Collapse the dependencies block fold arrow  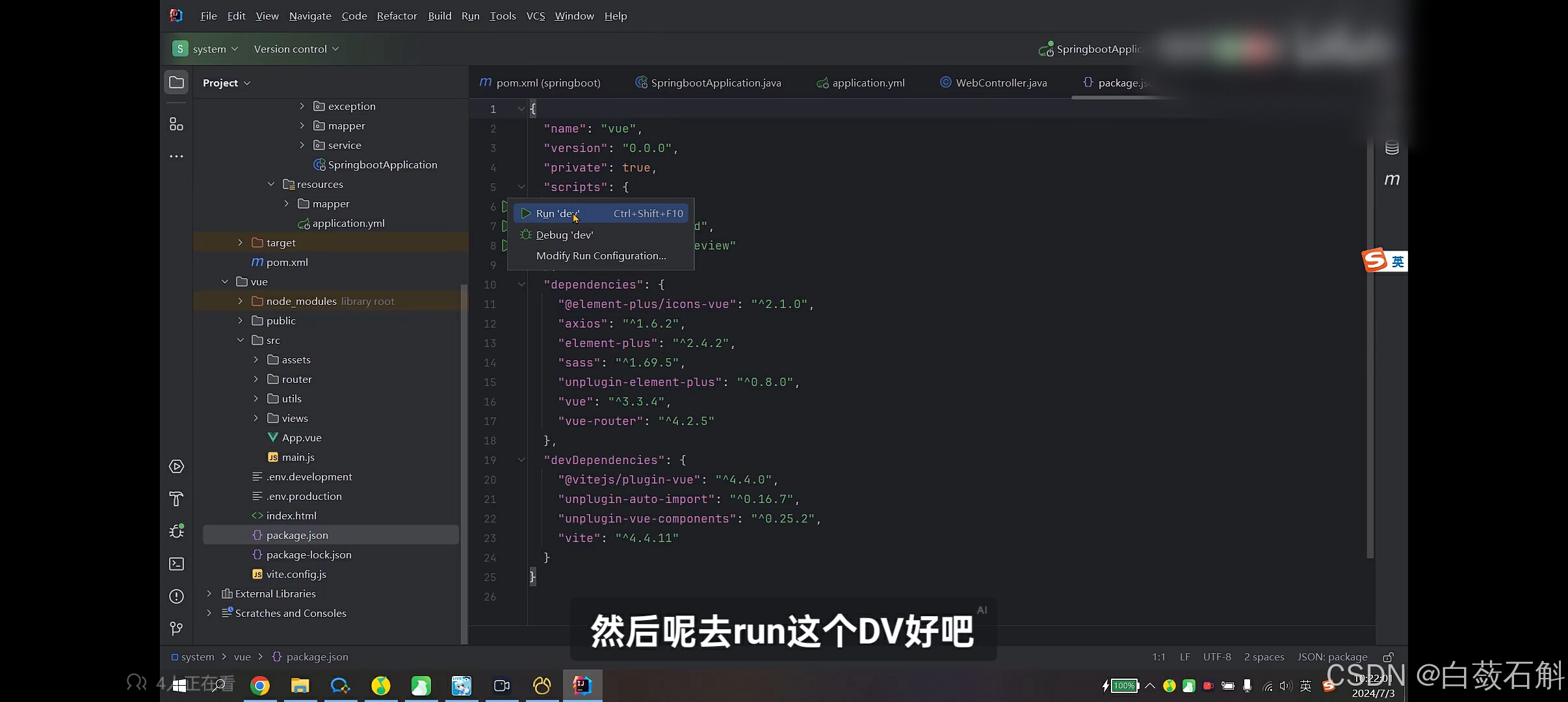521,284
